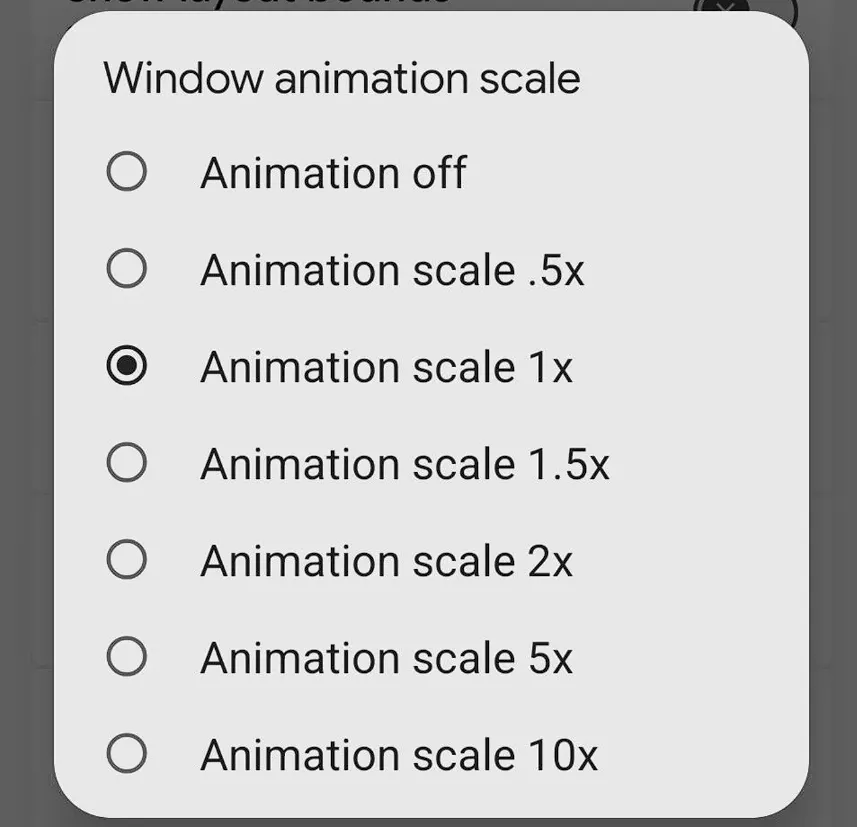The height and width of the screenshot is (827, 857).
Task: Tap the "Animation off" option text
Action: [x=333, y=173]
